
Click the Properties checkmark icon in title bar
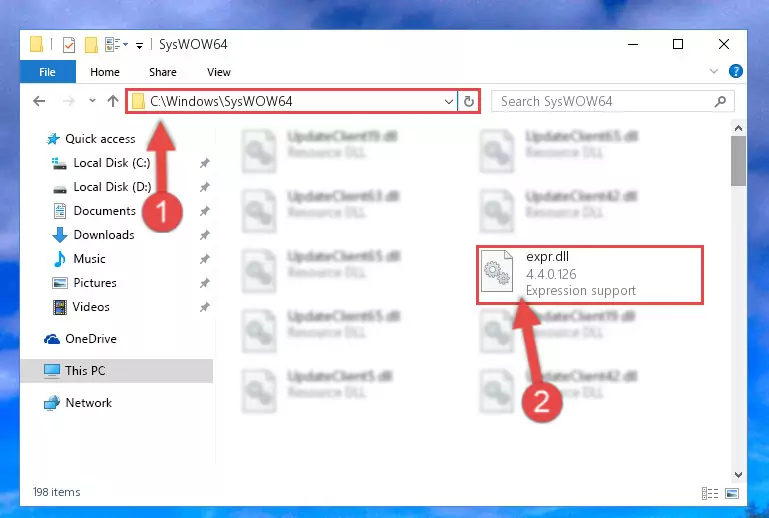(x=69, y=45)
